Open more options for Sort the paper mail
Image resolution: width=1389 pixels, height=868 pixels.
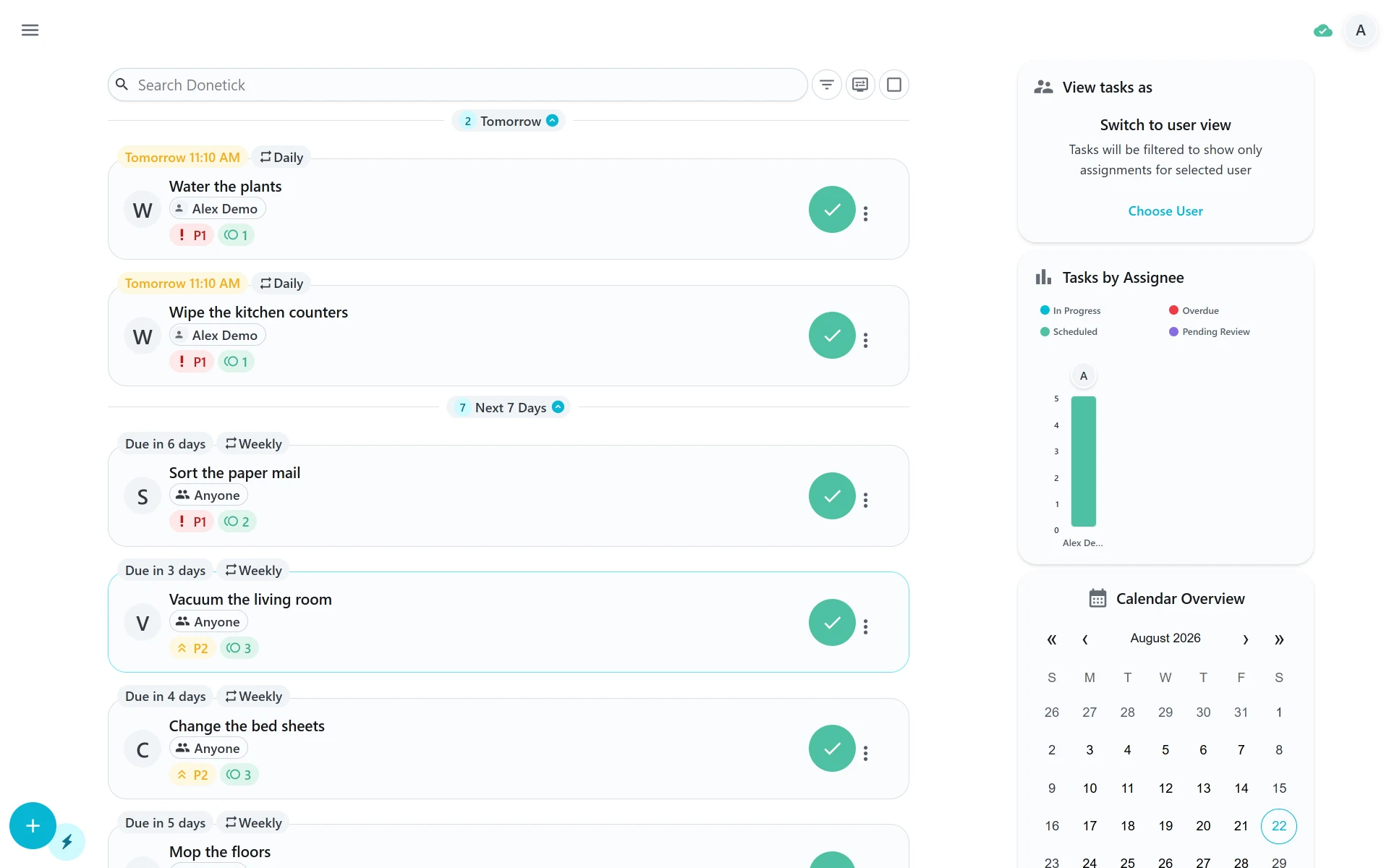tap(865, 500)
